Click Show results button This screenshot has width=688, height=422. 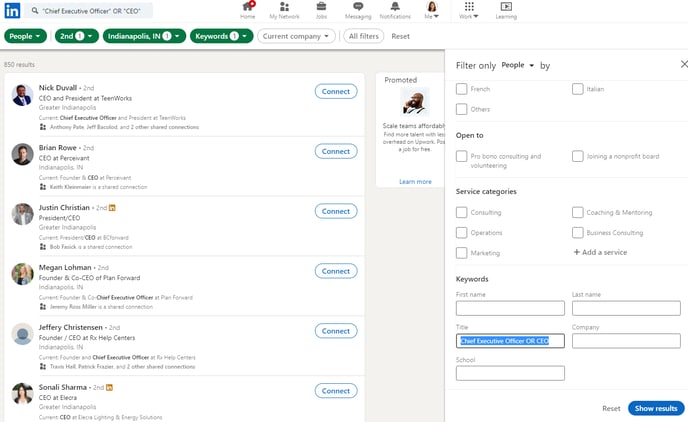point(656,408)
